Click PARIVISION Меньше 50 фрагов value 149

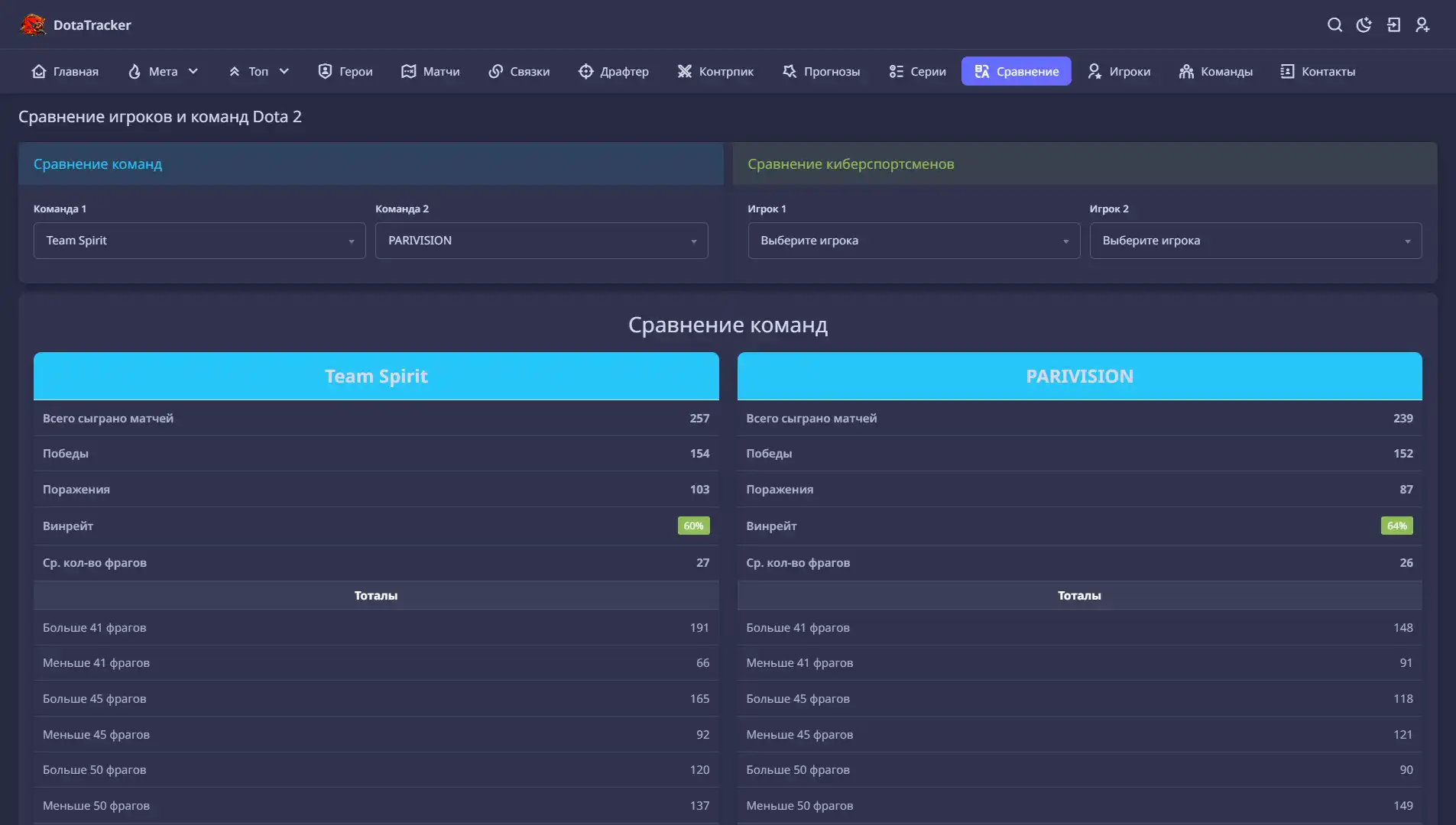(x=1402, y=806)
